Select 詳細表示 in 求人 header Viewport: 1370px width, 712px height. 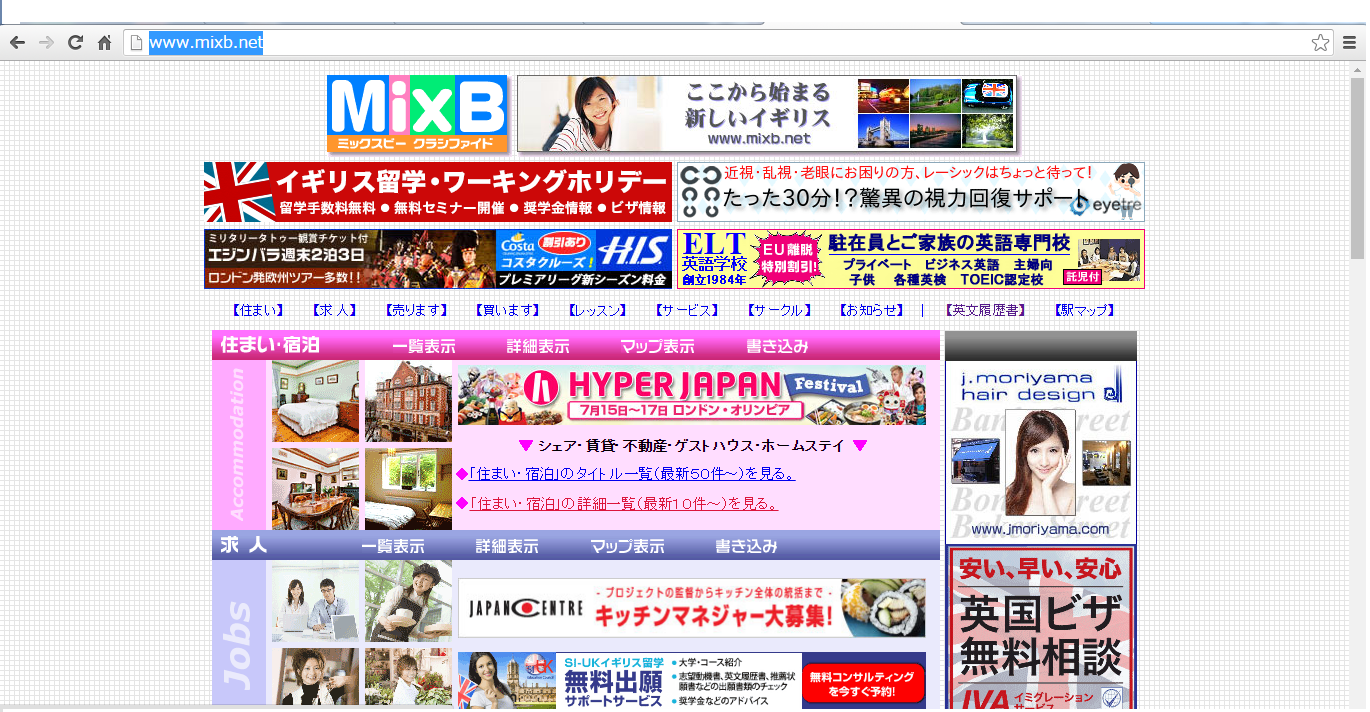click(x=507, y=547)
